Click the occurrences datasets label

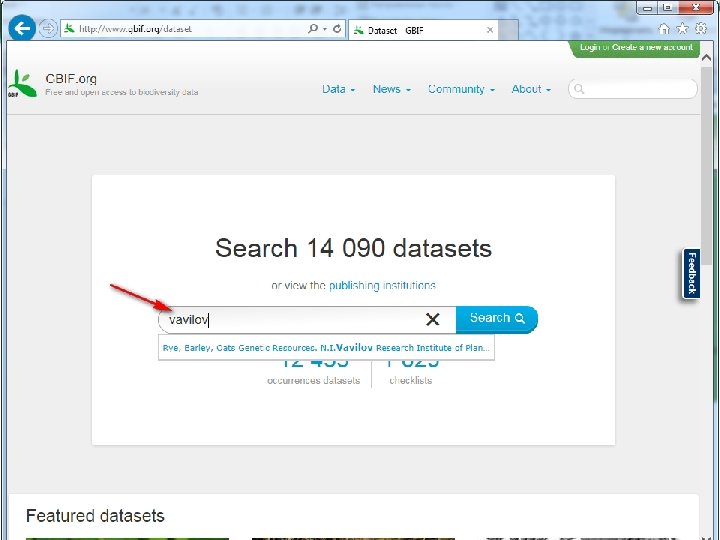[314, 381]
